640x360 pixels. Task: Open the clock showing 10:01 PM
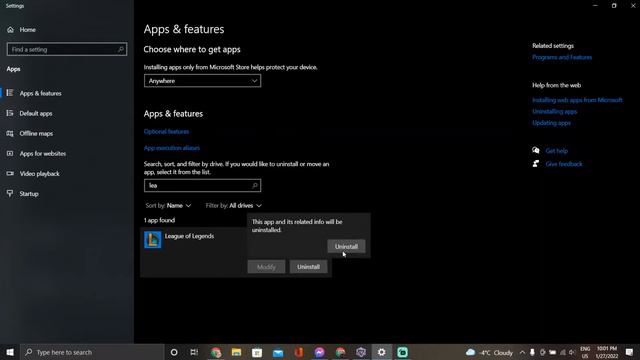607,352
